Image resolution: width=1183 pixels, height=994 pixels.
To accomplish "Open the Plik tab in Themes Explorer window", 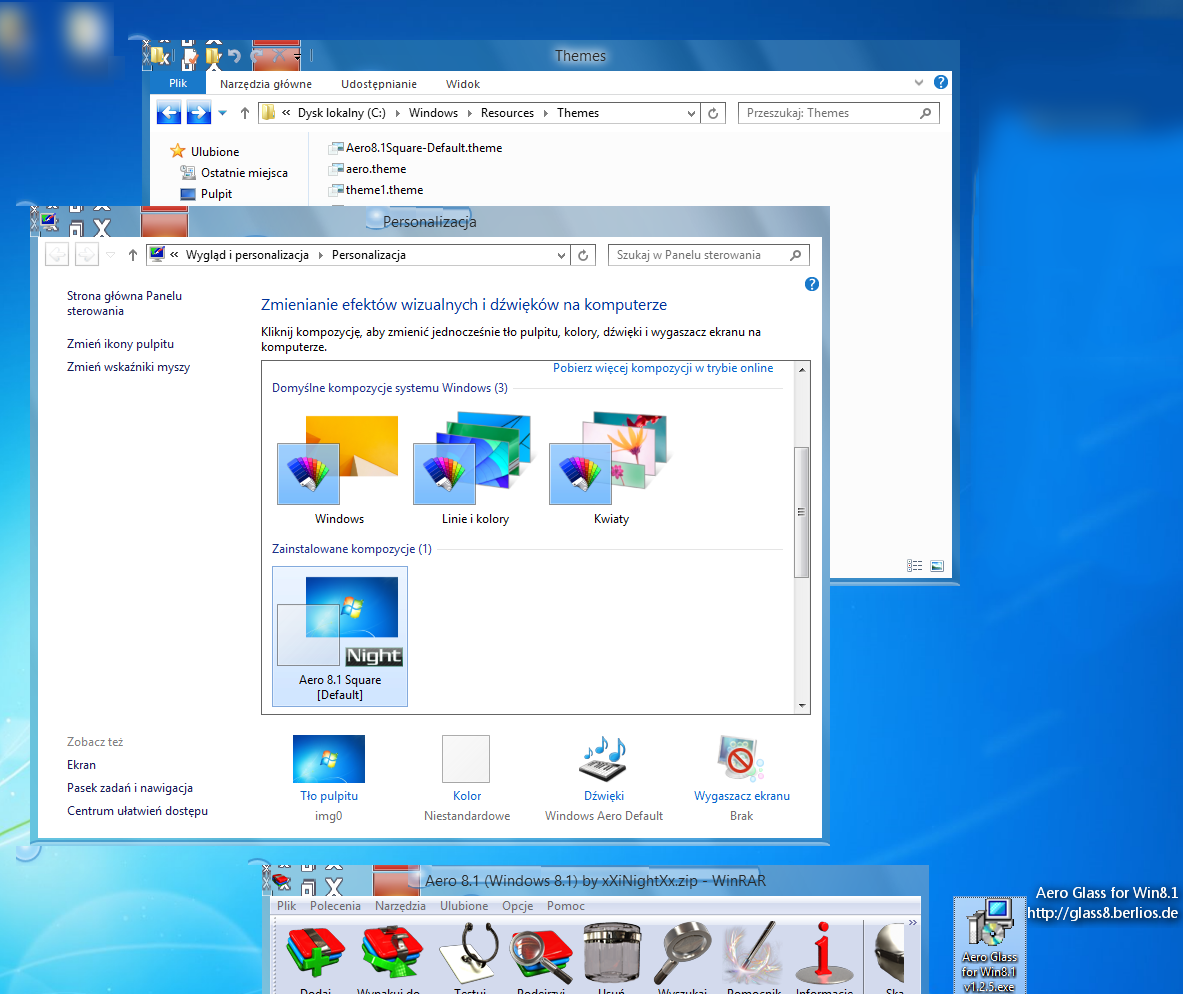I will point(178,83).
